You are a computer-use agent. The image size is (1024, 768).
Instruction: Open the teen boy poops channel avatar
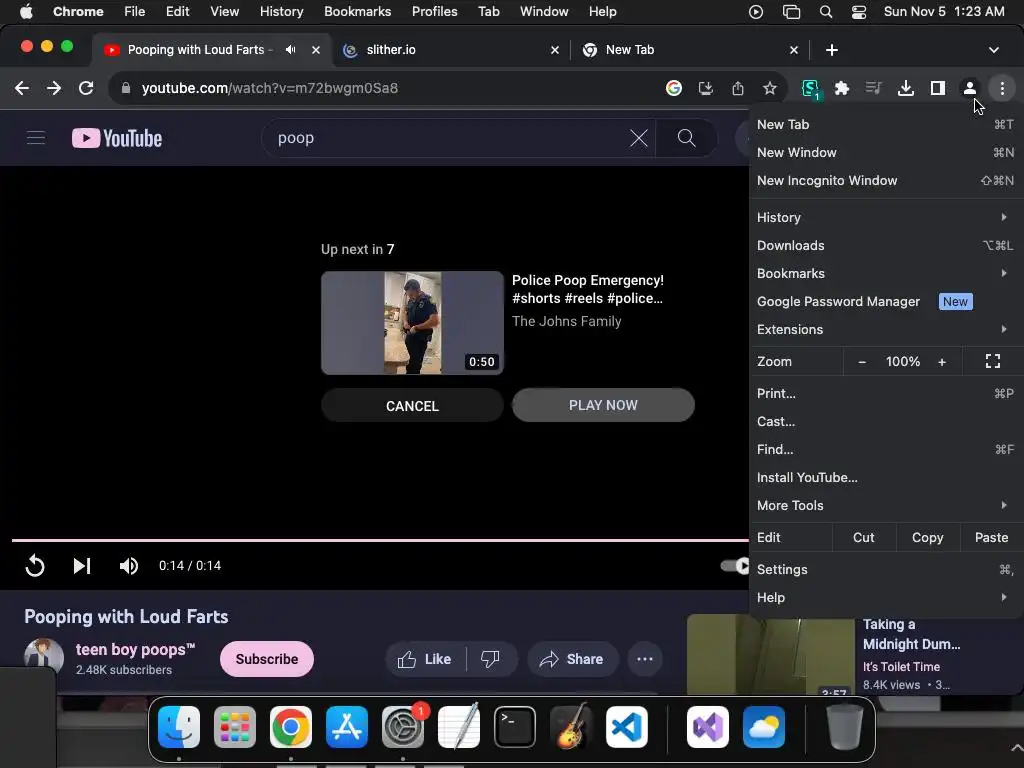pos(44,658)
